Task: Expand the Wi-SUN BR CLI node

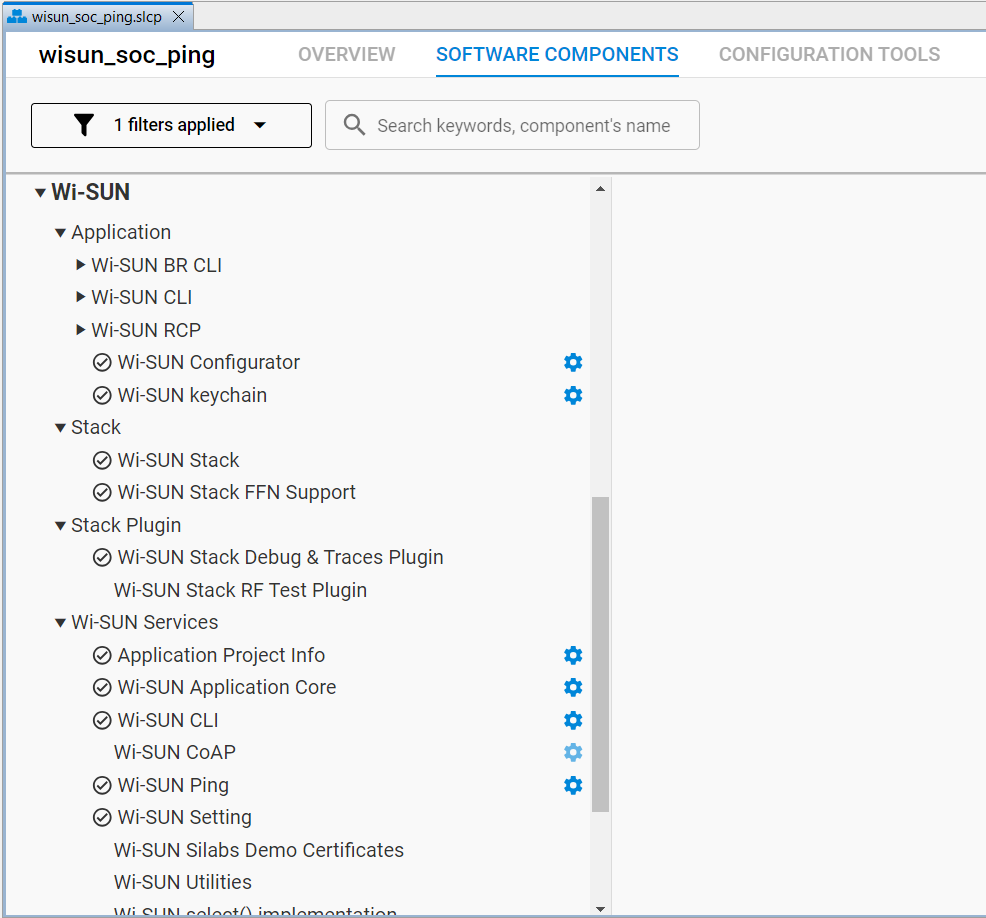Action: coord(80,265)
